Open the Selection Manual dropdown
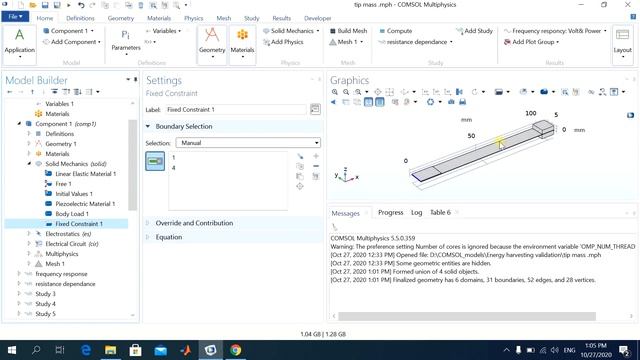 [248, 143]
